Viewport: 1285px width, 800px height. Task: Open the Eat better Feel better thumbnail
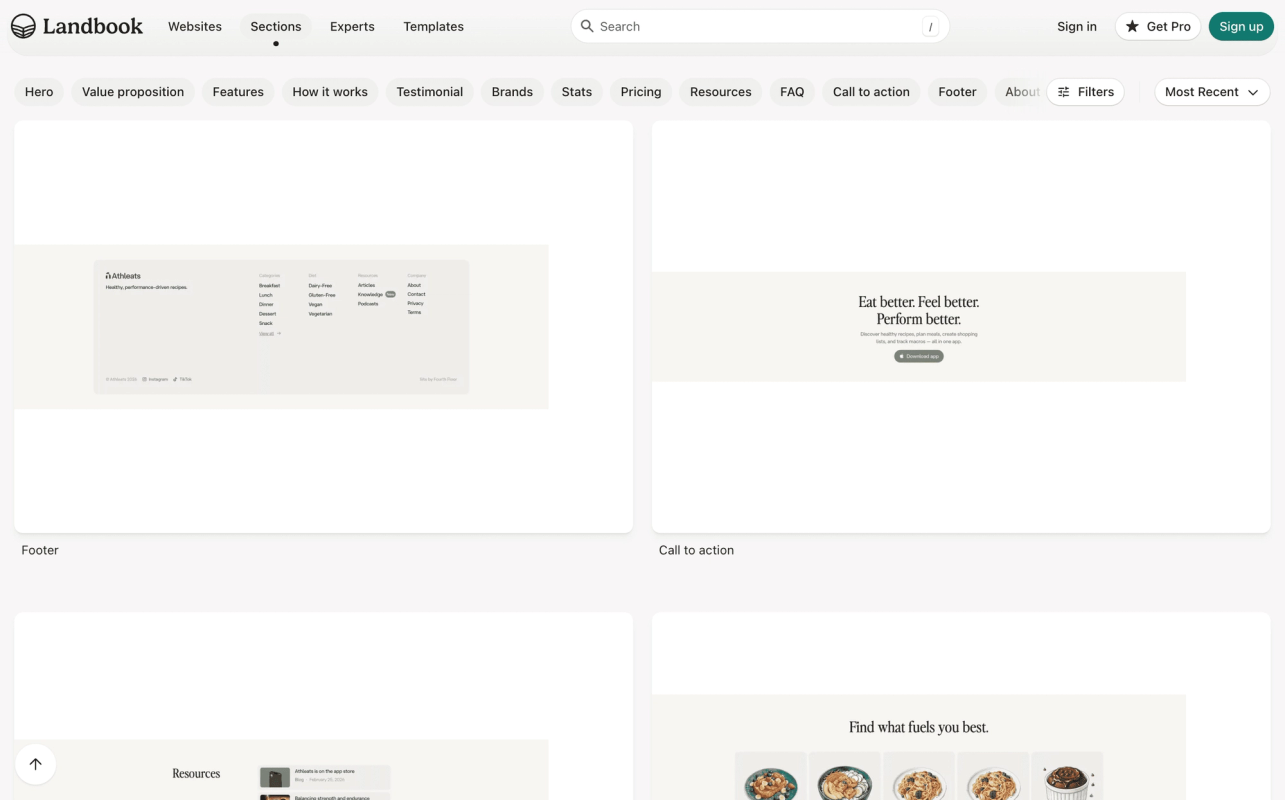pos(961,327)
